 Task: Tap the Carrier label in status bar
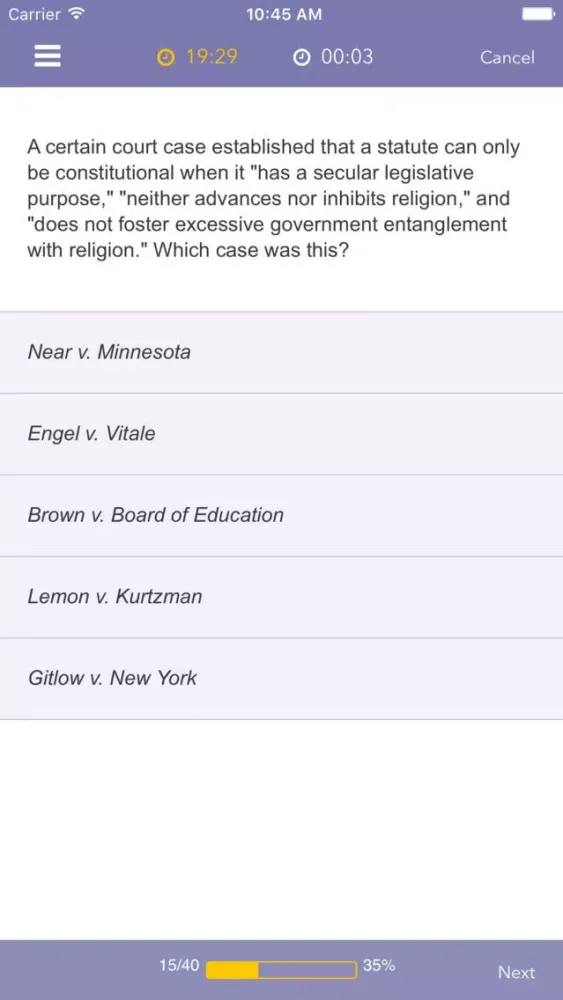(34, 14)
